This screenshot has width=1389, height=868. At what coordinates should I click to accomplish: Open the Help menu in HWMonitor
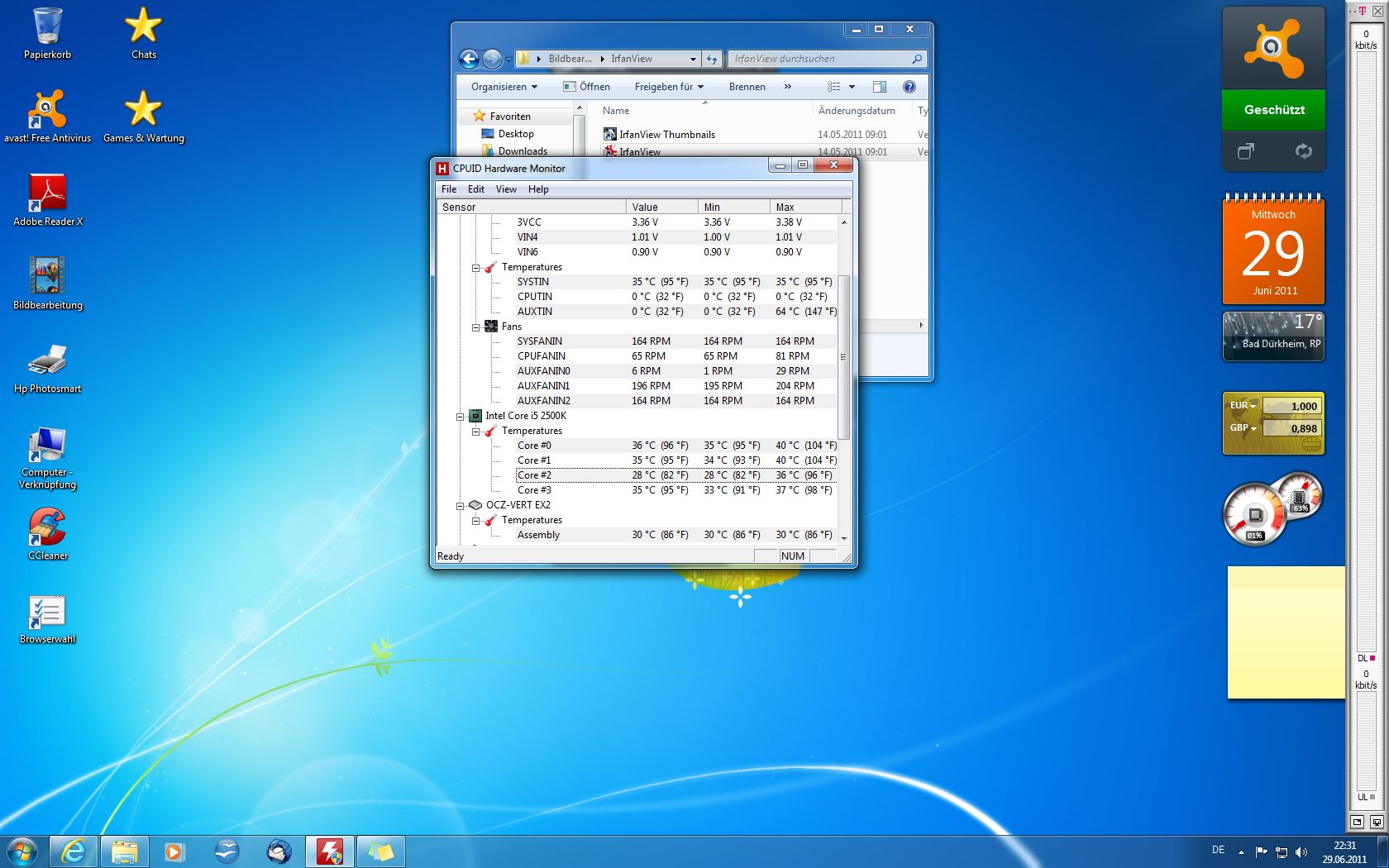point(538,189)
